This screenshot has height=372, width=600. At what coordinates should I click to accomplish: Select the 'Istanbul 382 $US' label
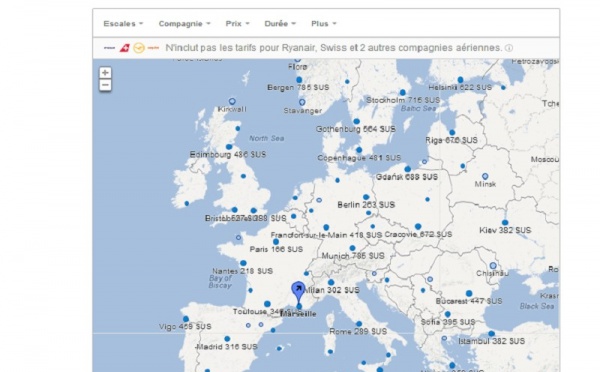pyautogui.click(x=492, y=341)
